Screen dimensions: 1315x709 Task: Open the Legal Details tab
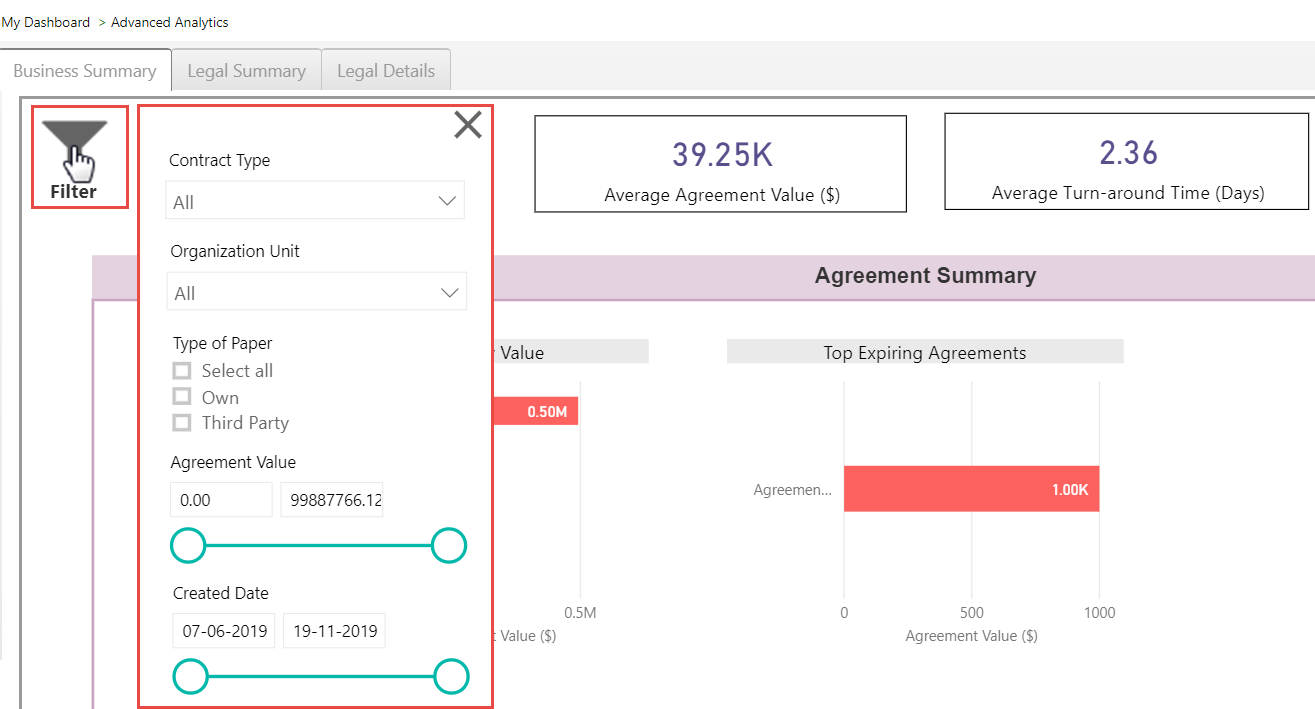click(386, 71)
